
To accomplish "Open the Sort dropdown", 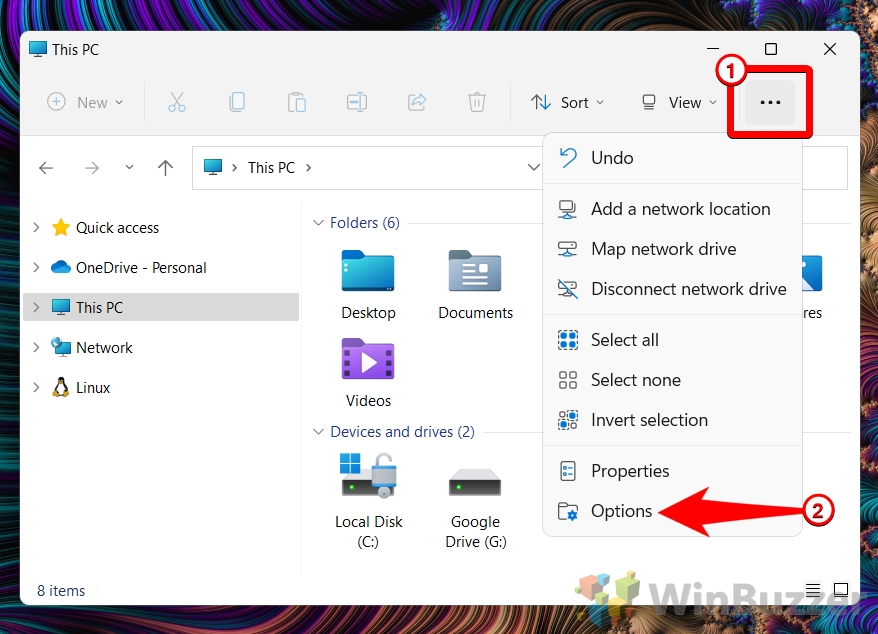I will point(567,102).
